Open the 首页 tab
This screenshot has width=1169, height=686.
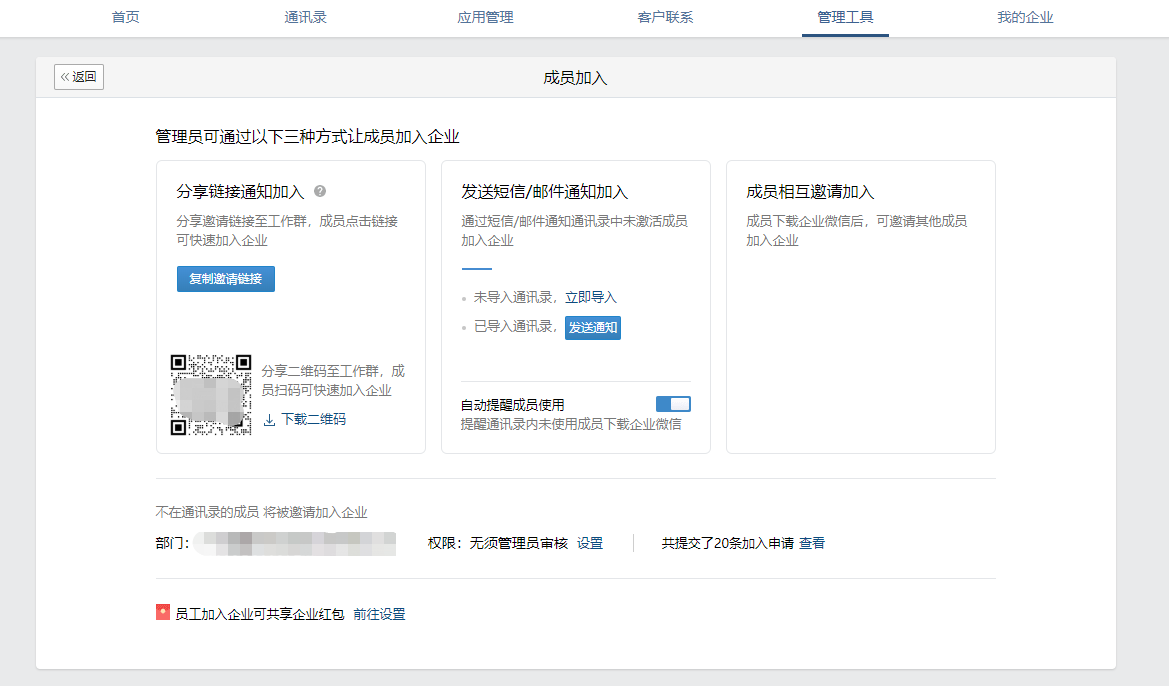[126, 18]
